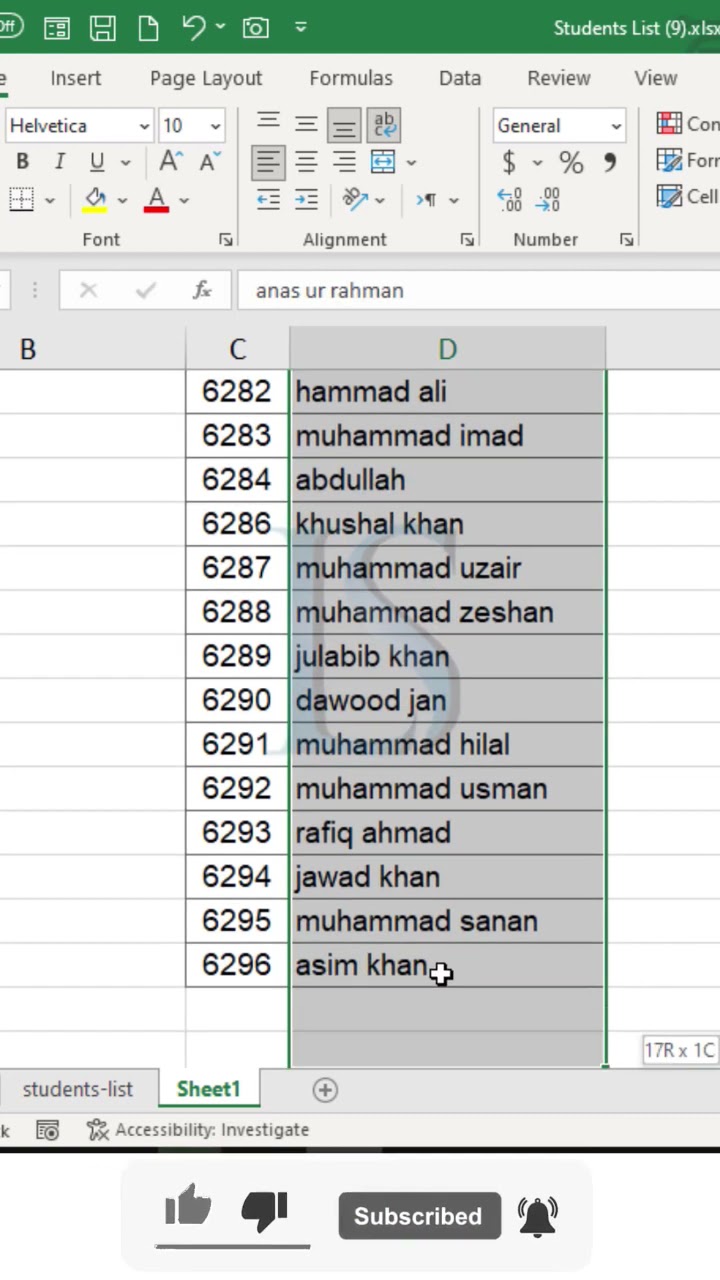
Task: Click the yellow fill color button
Action: (96, 200)
